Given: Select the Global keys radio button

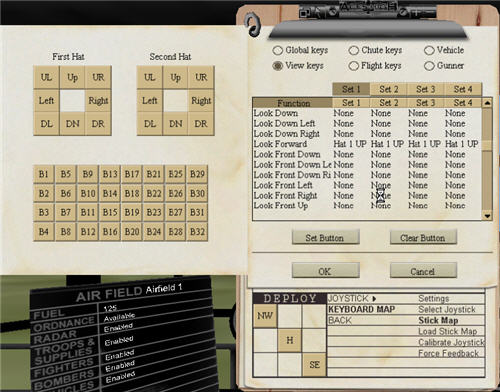Looking at the screenshot, I should coord(277,51).
